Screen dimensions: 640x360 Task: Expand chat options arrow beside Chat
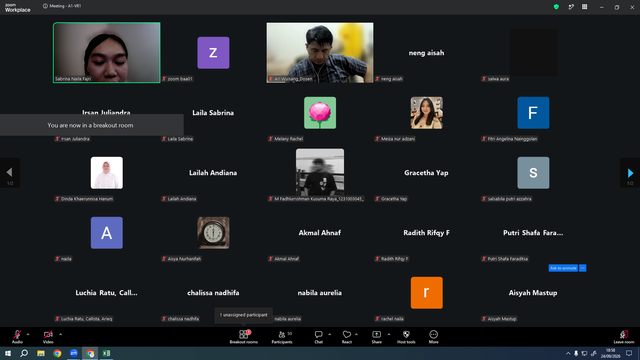(329, 334)
